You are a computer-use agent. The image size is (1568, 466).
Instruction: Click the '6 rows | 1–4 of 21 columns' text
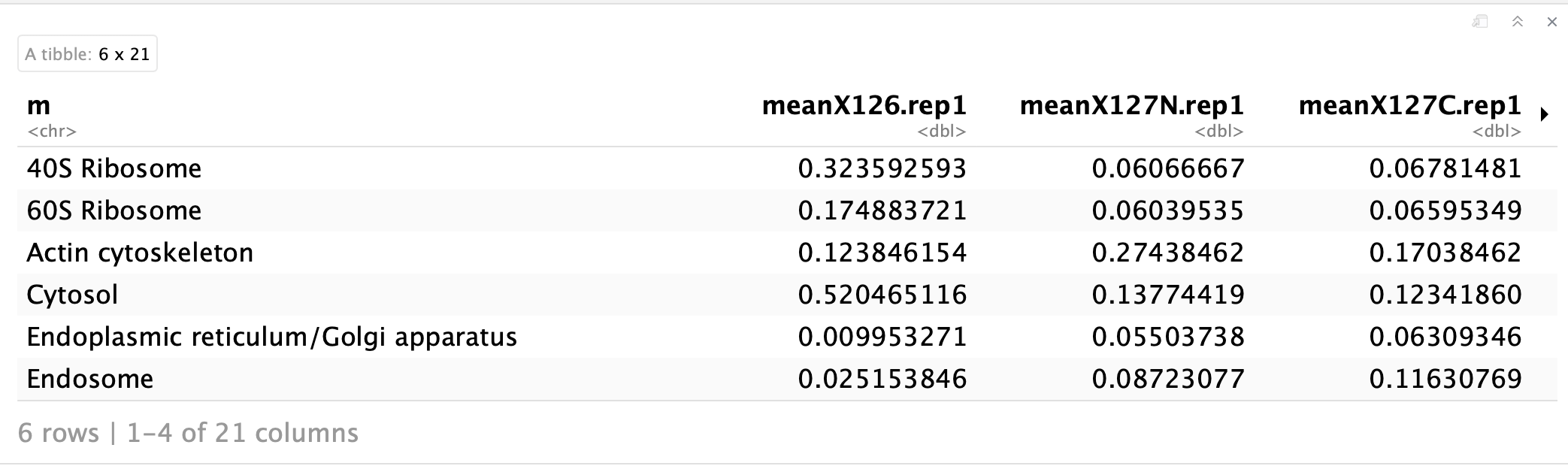click(189, 433)
